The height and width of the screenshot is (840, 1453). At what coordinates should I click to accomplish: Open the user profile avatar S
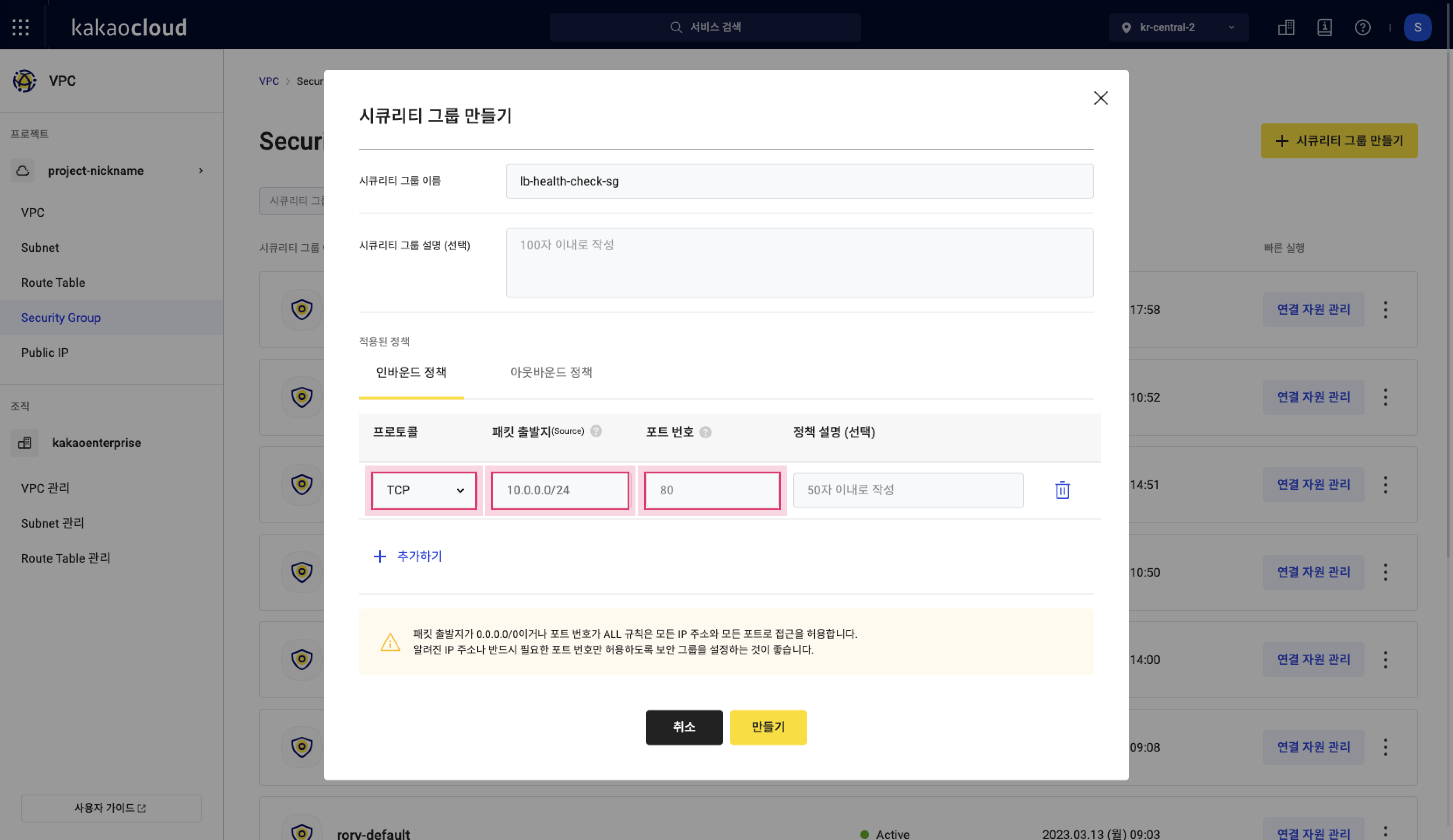coord(1417,27)
